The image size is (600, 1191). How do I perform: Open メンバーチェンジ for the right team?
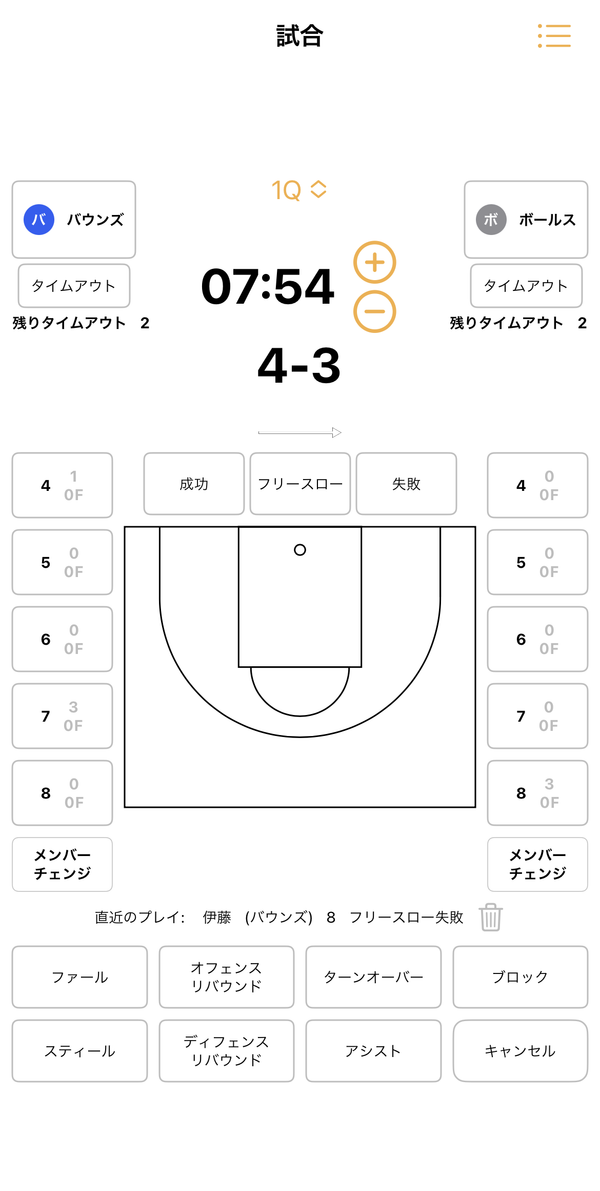538,864
